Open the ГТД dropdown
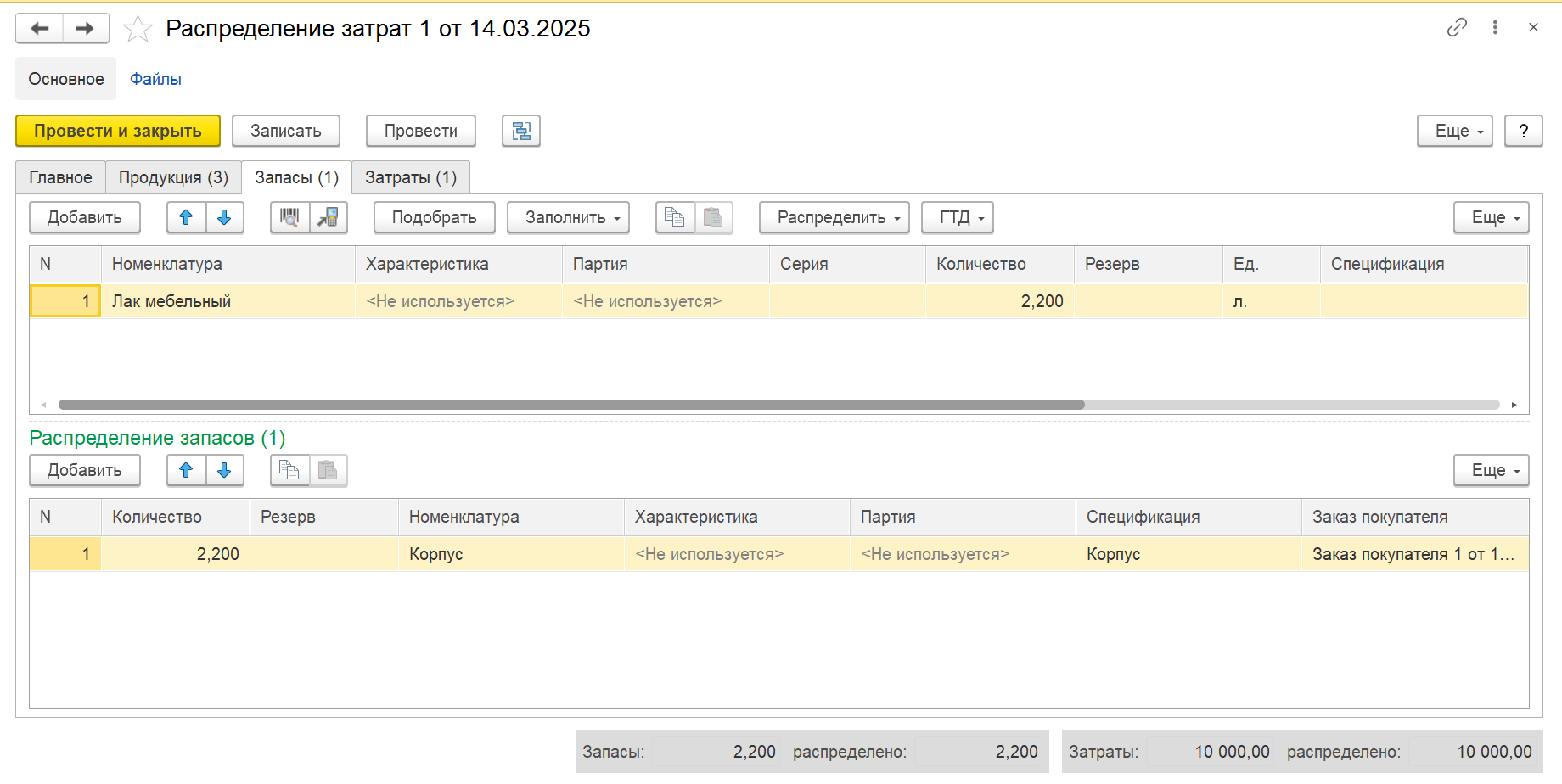This screenshot has width=1562, height=784. [957, 218]
